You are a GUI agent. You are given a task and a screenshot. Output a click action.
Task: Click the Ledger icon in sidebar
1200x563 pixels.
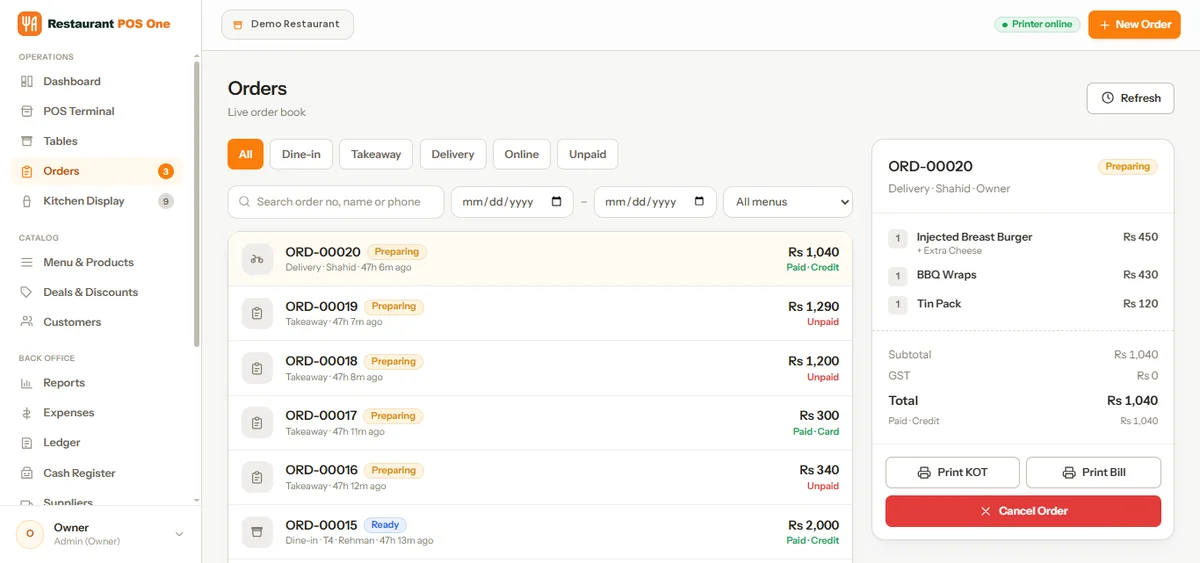(27, 443)
